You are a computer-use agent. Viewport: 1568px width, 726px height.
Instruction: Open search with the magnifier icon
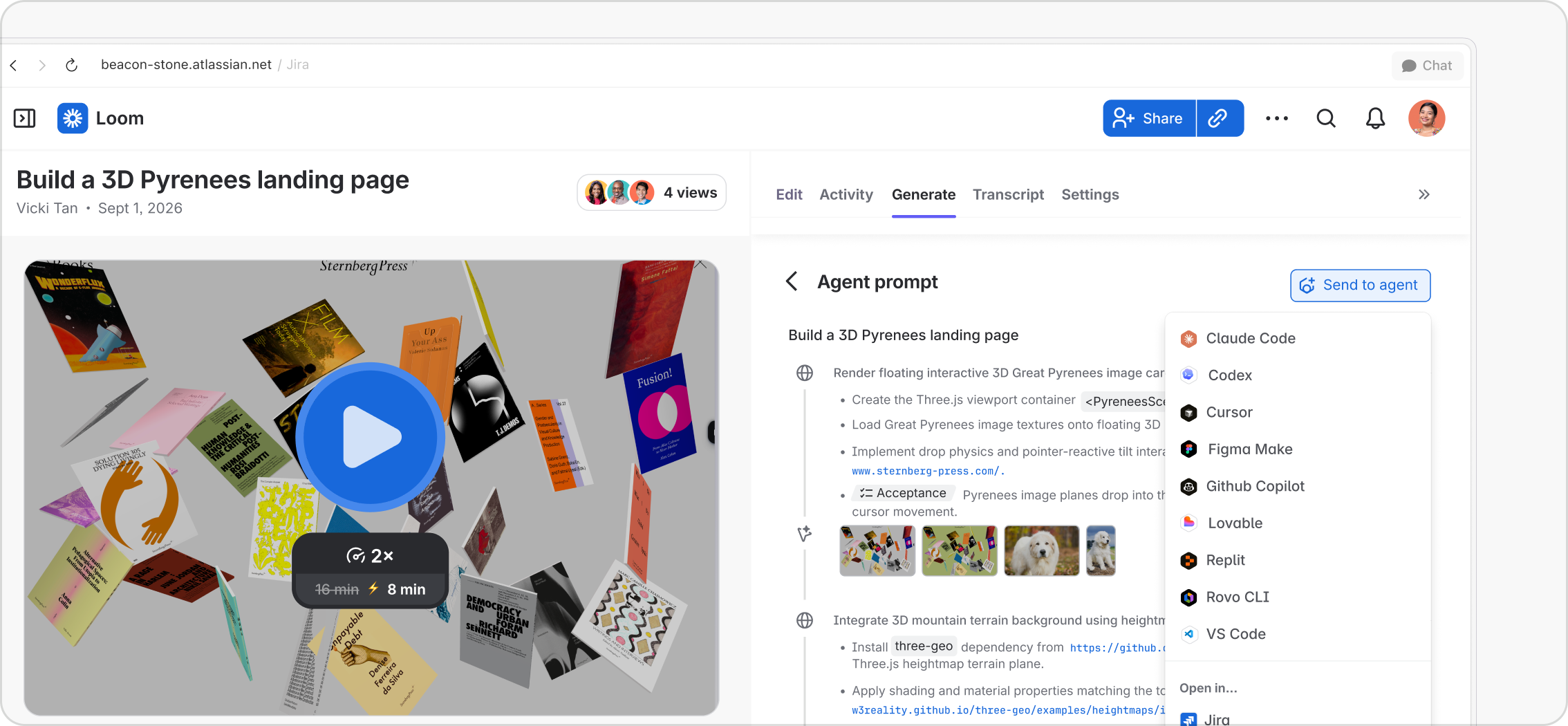[1326, 118]
